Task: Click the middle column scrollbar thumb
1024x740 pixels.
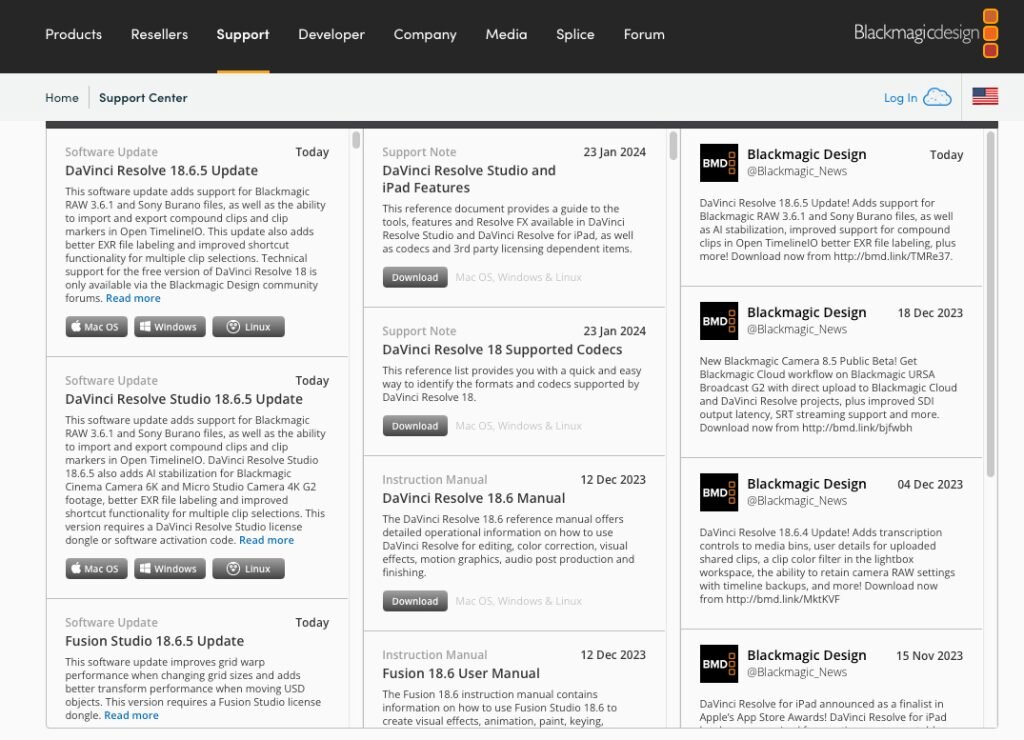Action: coord(673,146)
